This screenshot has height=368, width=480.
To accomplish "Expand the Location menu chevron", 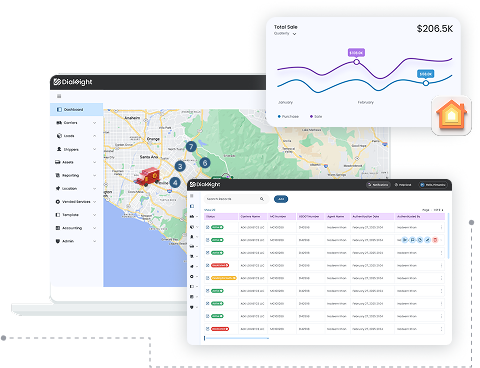I will [95, 188].
